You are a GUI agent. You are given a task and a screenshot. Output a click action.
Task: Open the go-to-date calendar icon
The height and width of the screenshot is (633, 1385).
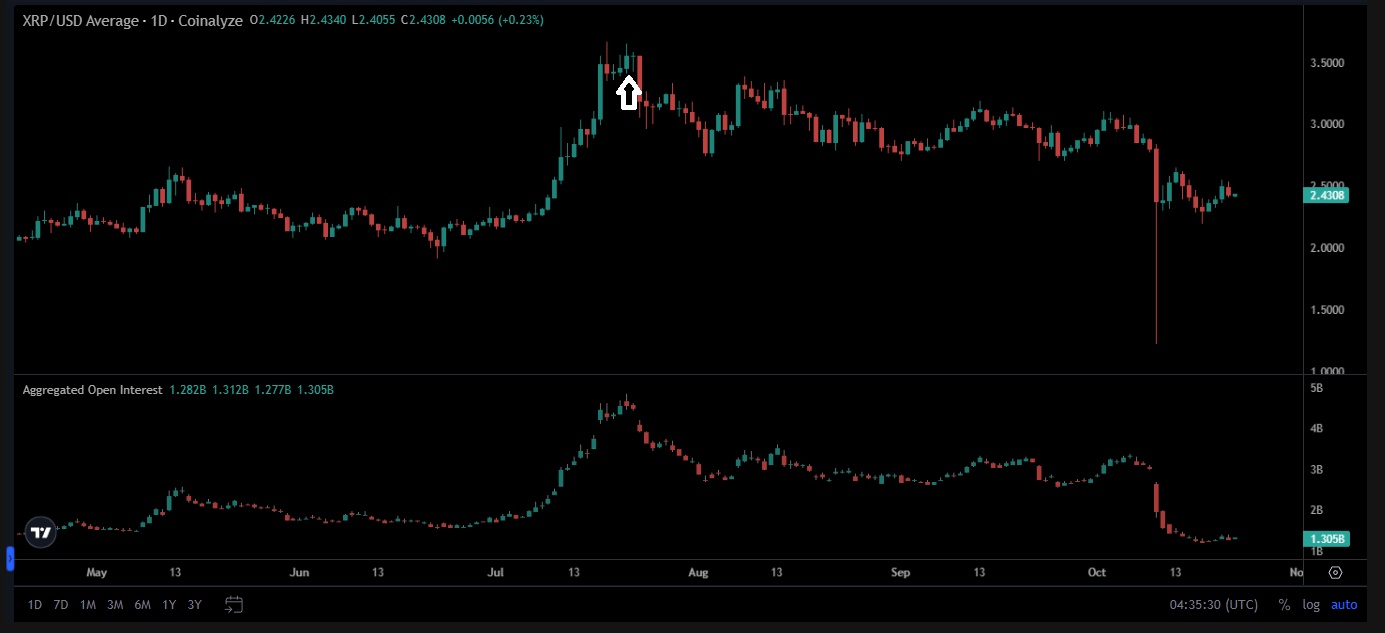234,605
